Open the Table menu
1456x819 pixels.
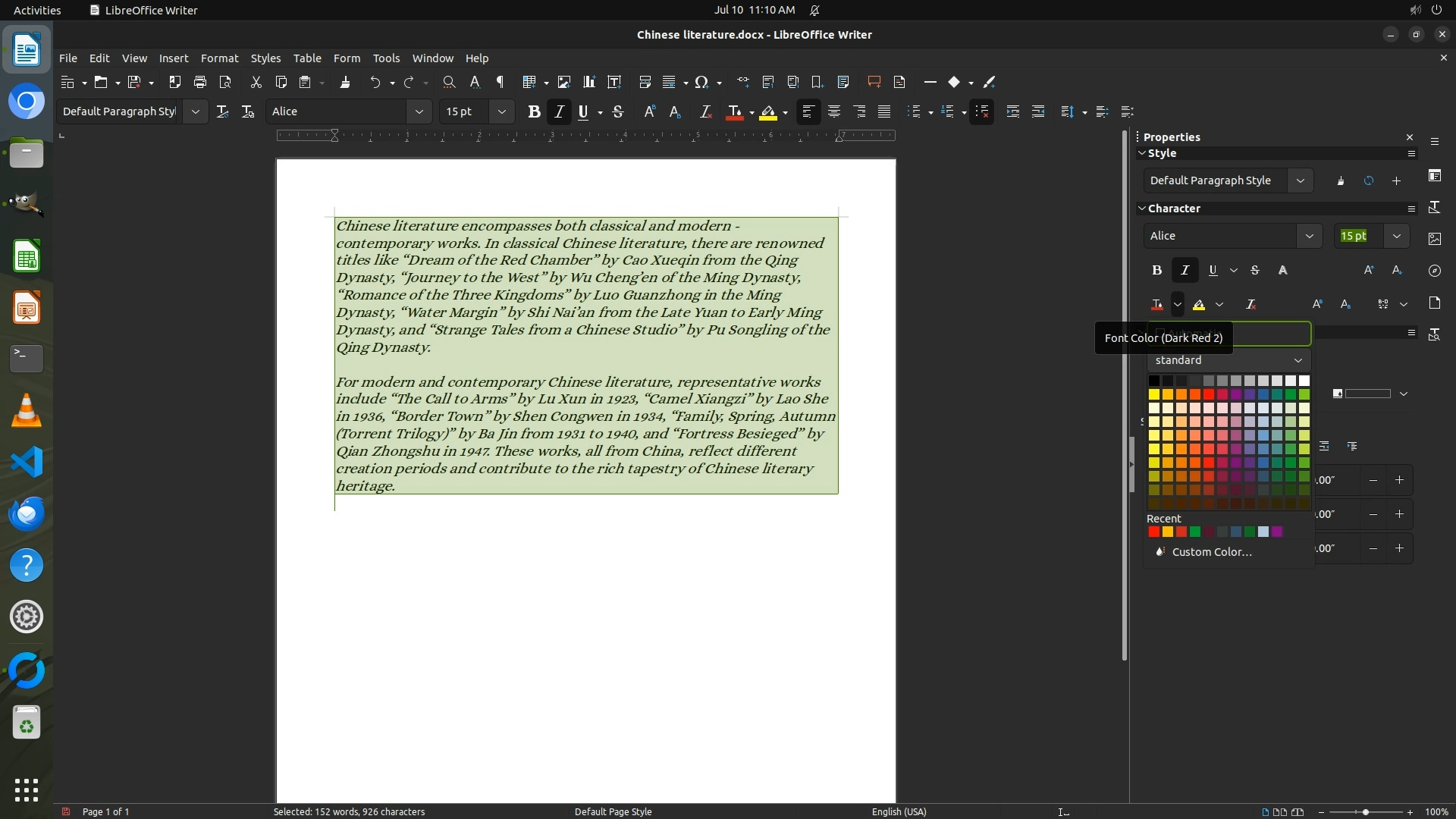tap(307, 58)
